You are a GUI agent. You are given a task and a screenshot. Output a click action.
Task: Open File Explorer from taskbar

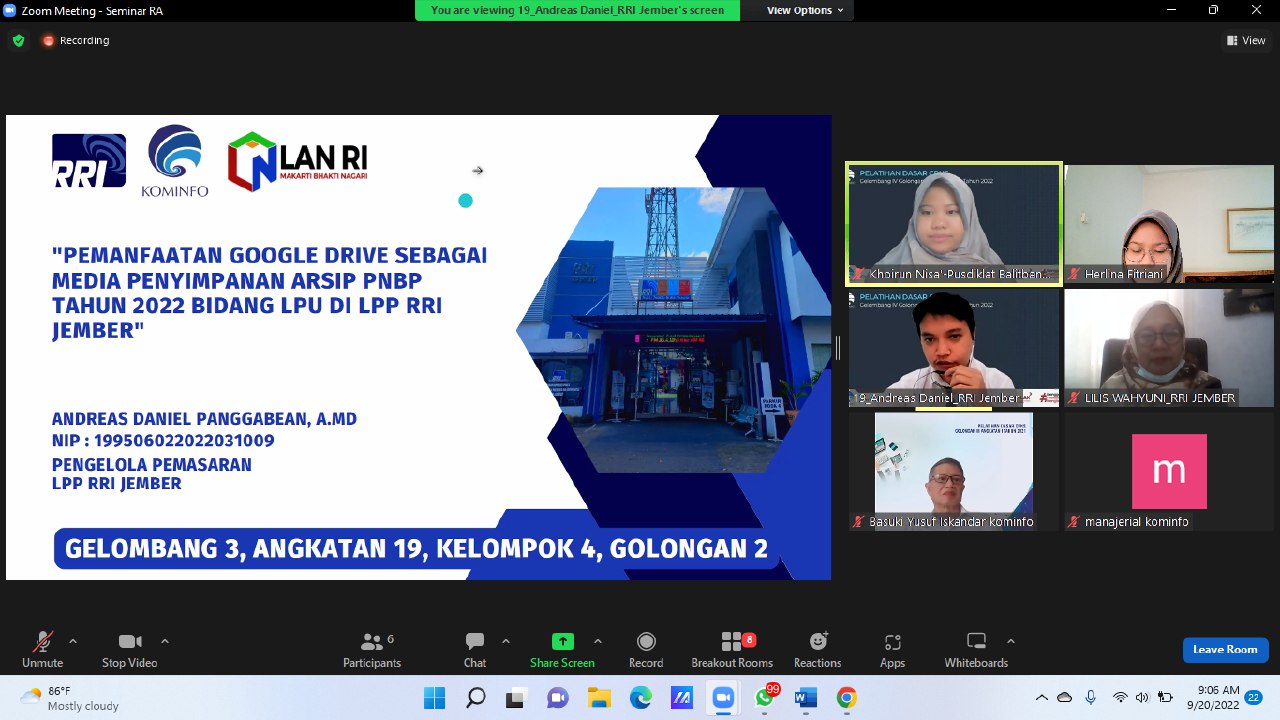click(599, 698)
